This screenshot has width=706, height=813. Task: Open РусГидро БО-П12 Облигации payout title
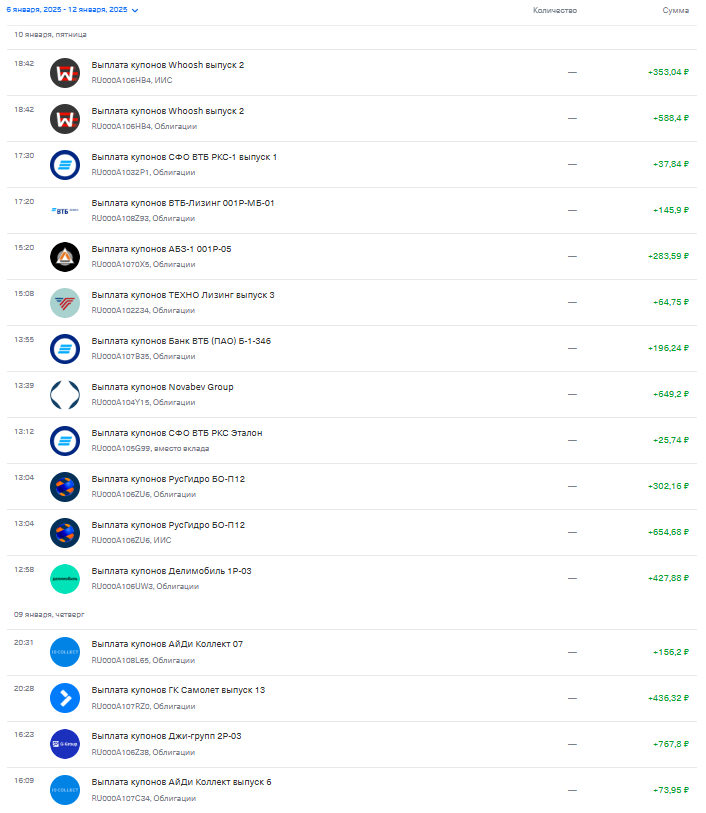tap(168, 479)
